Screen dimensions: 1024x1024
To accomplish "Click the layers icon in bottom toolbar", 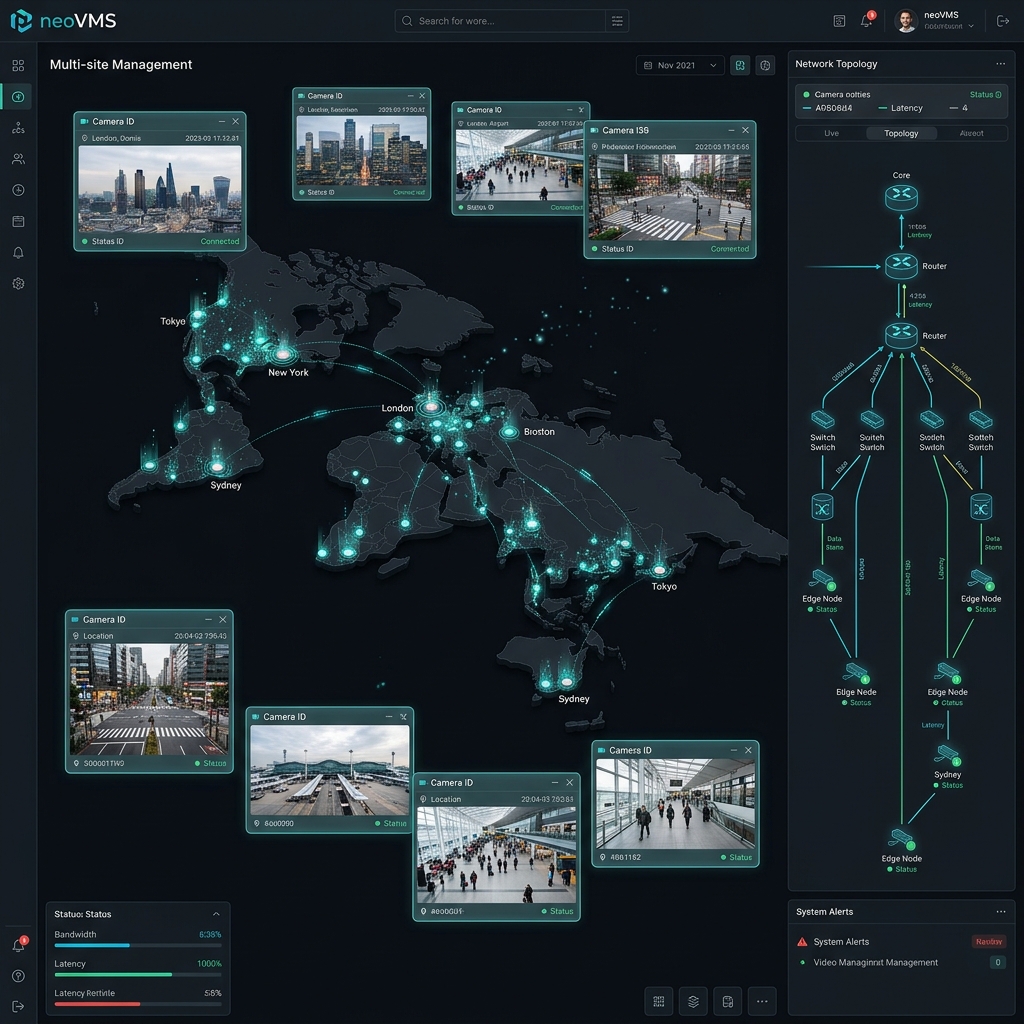I will tap(693, 1001).
